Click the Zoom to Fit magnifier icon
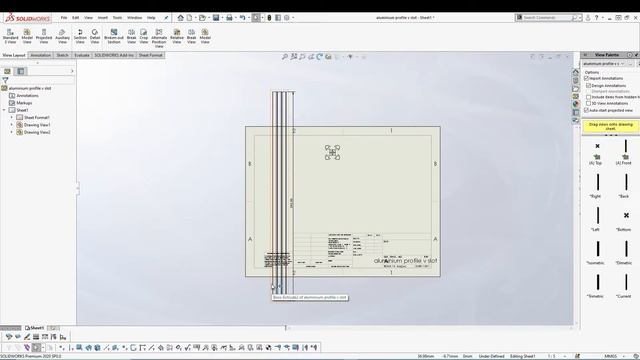640x360 pixels. pyautogui.click(x=285, y=57)
